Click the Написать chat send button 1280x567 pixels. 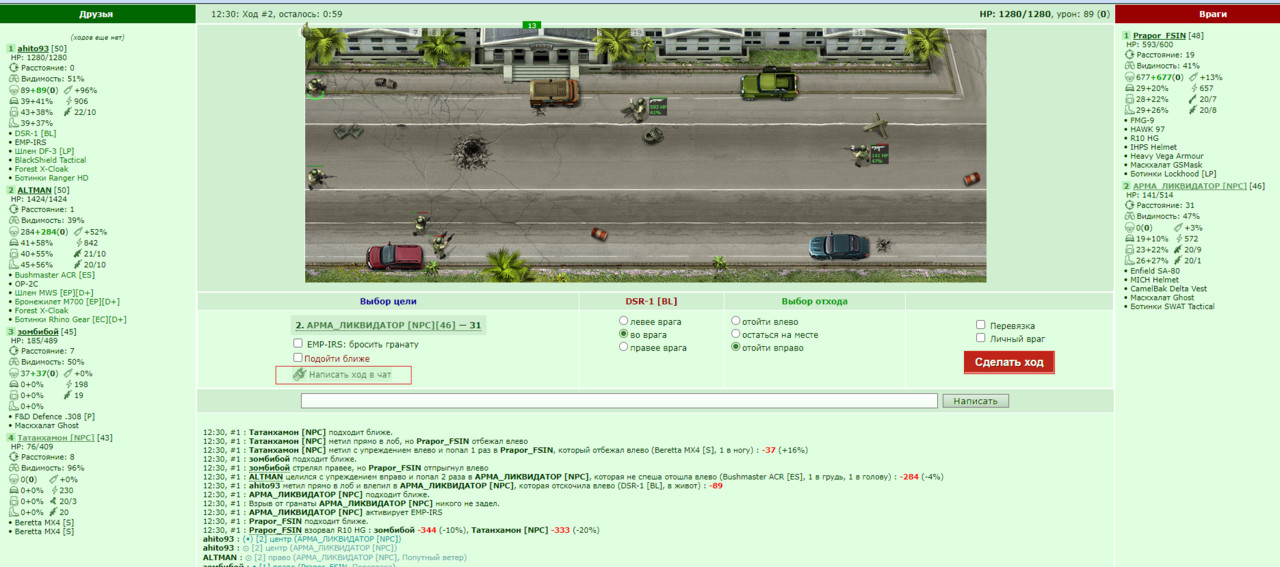pos(975,401)
